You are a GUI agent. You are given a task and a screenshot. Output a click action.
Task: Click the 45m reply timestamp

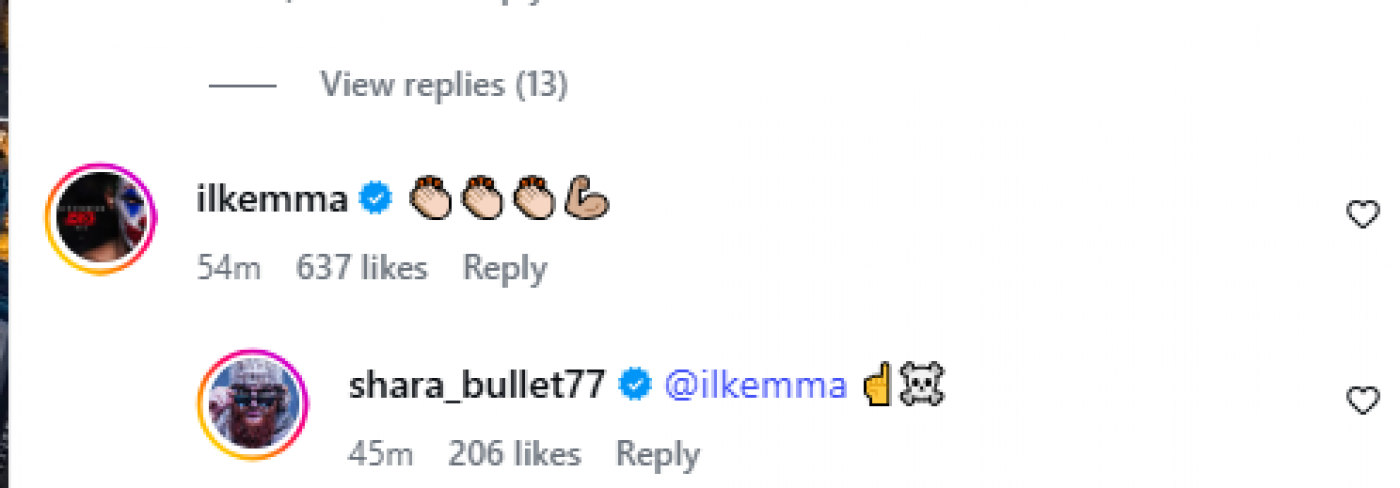click(380, 454)
